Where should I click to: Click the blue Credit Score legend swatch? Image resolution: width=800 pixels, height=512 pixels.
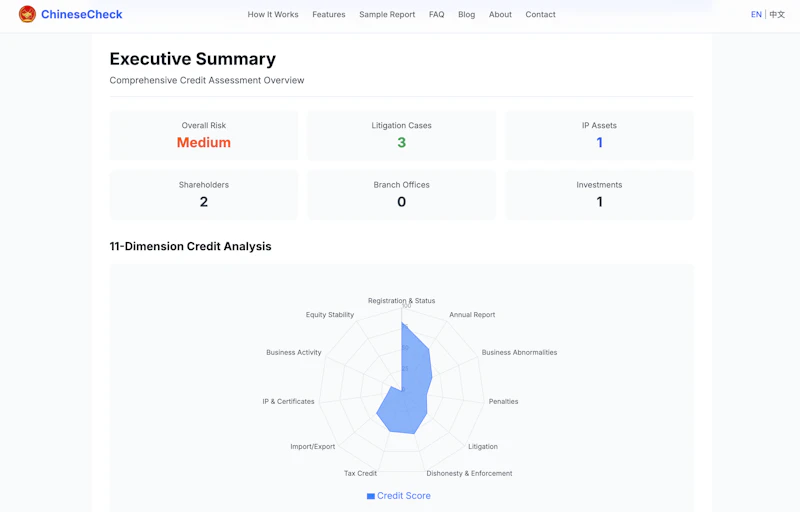pos(371,496)
